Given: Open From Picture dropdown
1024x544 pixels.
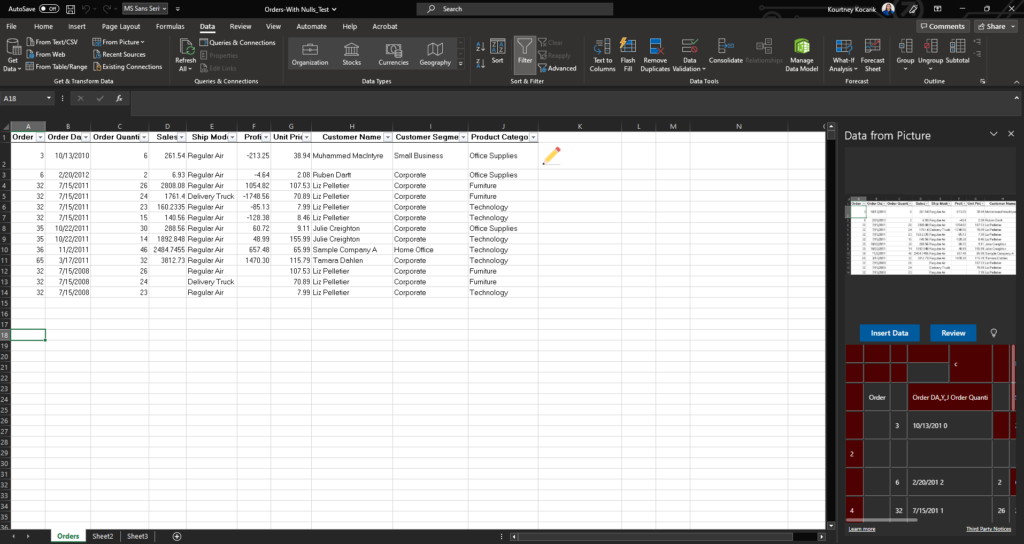Looking at the screenshot, I should point(118,42).
